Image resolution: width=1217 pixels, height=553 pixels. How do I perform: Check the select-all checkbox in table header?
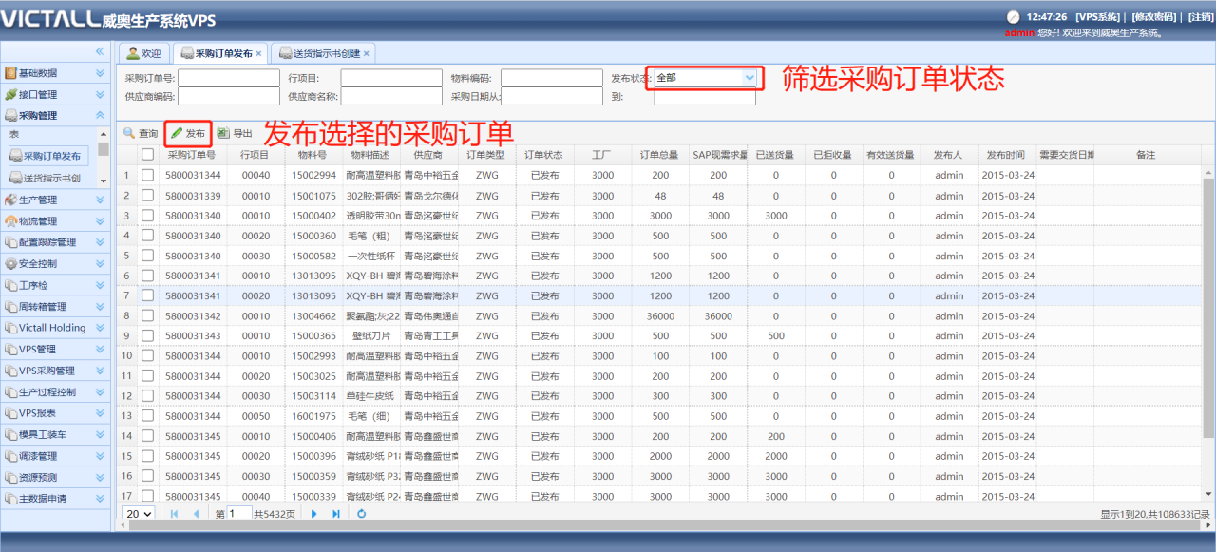point(148,155)
